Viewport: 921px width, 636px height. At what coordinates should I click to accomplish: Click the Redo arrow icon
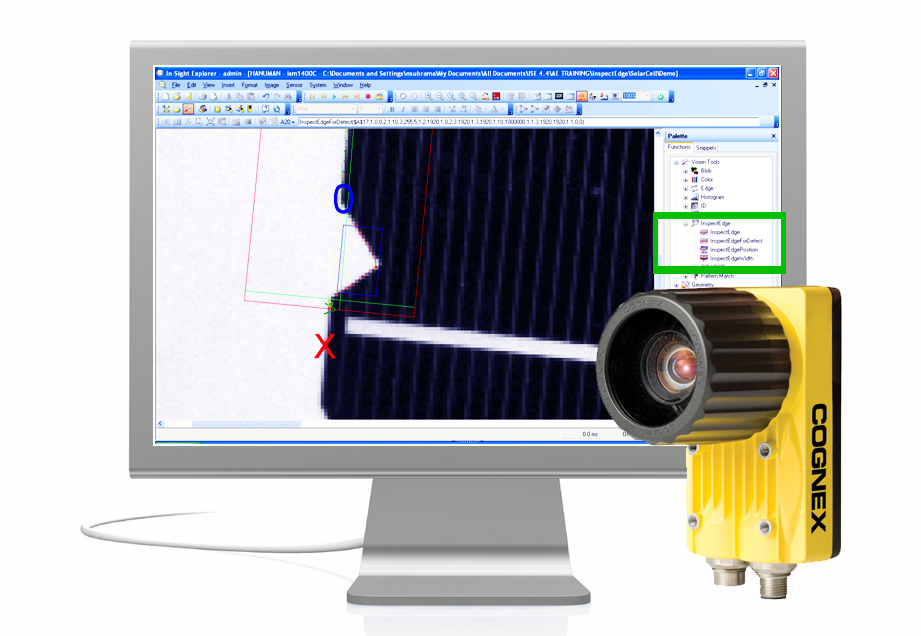pos(277,96)
